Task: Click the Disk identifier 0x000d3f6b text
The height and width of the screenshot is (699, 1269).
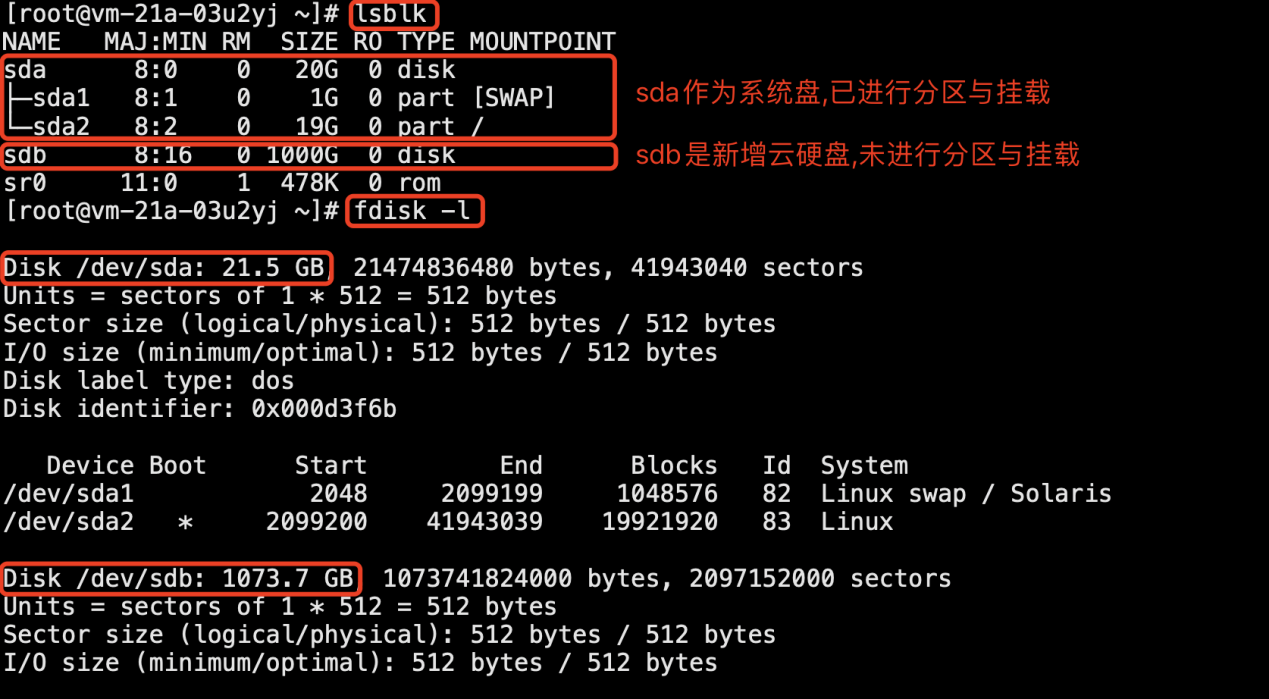Action: pos(200,409)
